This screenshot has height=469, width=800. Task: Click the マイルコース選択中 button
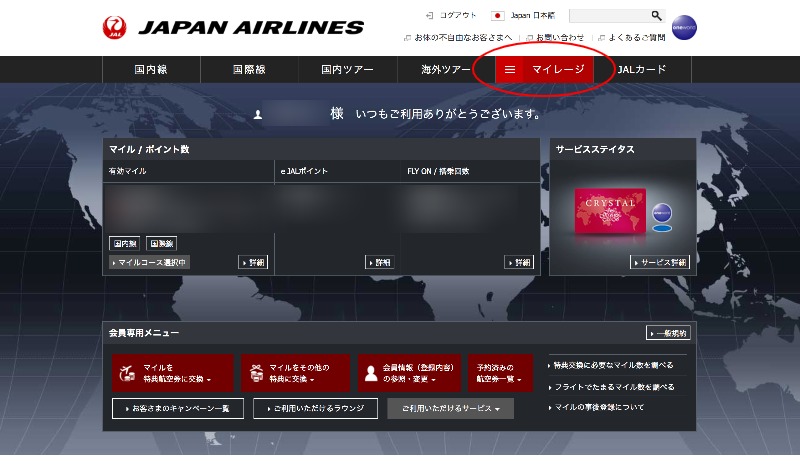[x=149, y=262]
